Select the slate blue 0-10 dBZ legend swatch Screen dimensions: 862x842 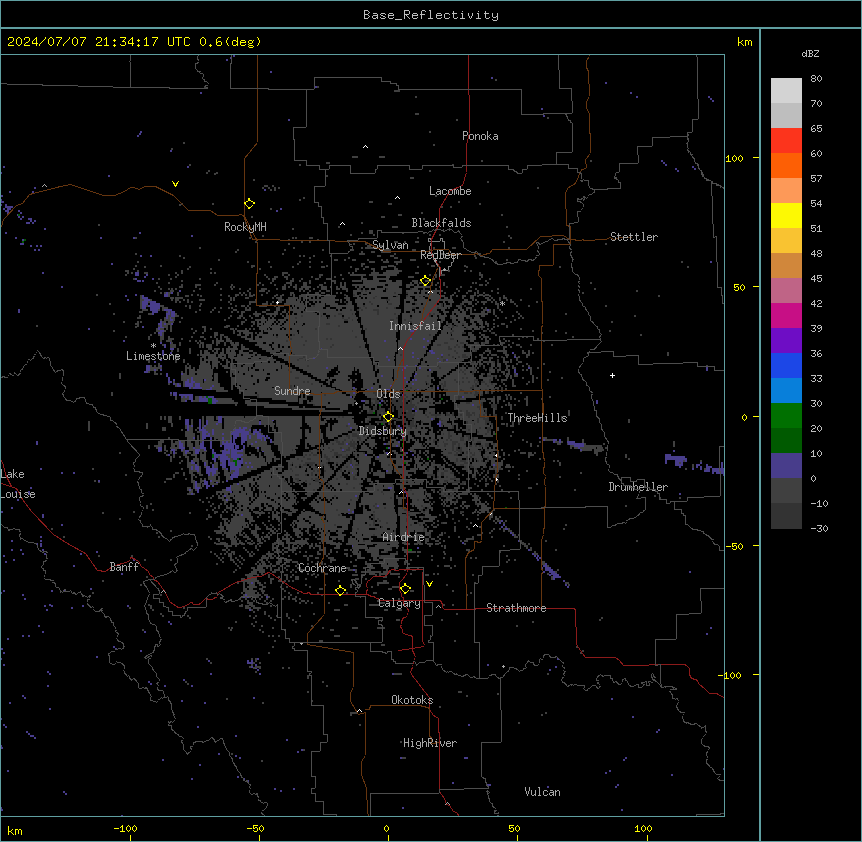[x=786, y=466]
